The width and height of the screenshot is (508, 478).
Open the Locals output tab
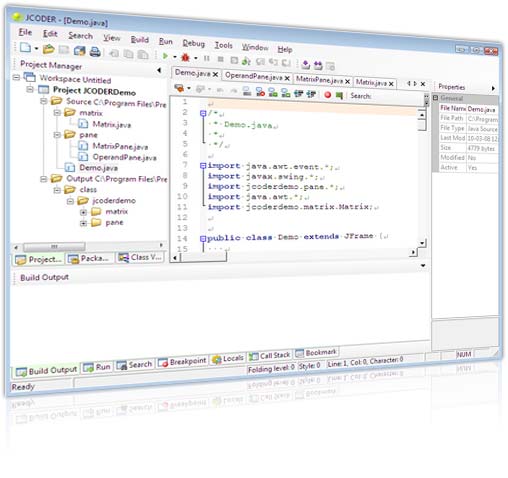coord(228,359)
